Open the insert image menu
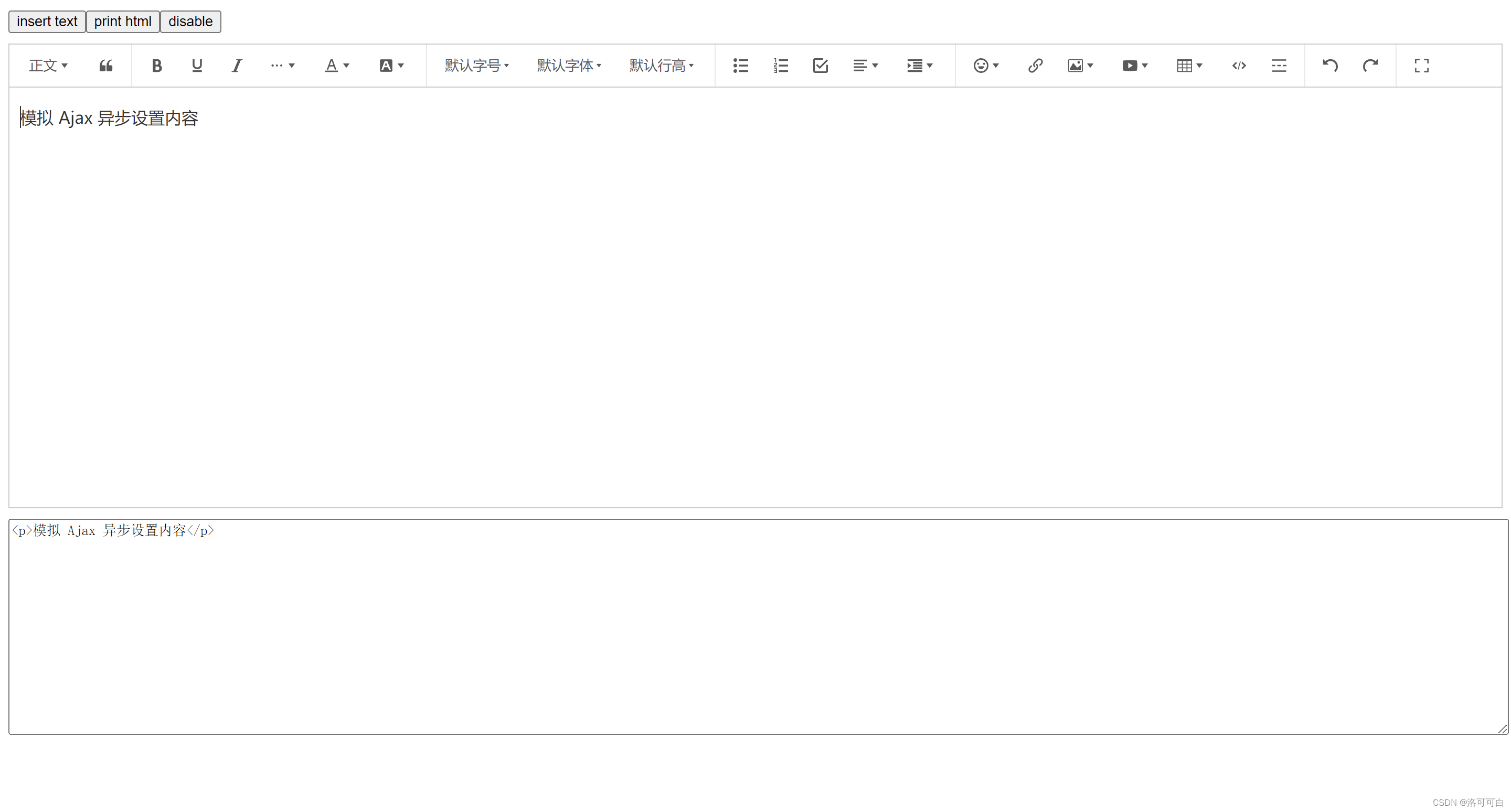This screenshot has width=1511, height=812. coord(1080,66)
